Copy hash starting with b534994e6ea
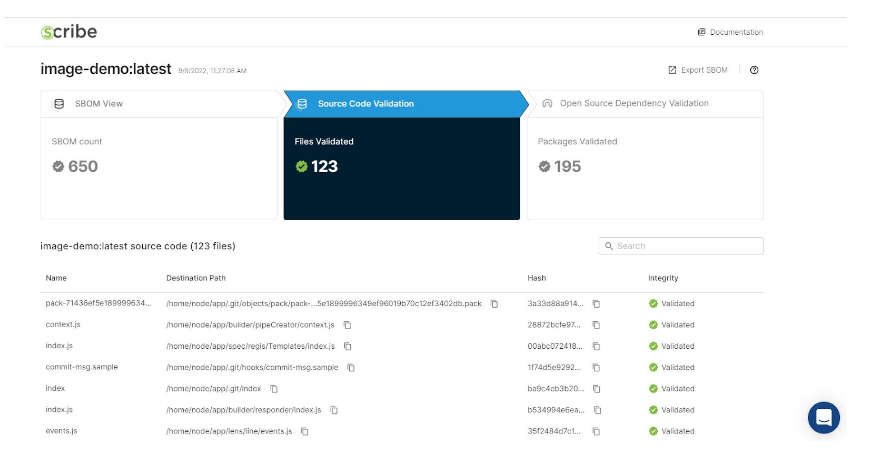This screenshot has height=469, width=874. tap(596, 410)
